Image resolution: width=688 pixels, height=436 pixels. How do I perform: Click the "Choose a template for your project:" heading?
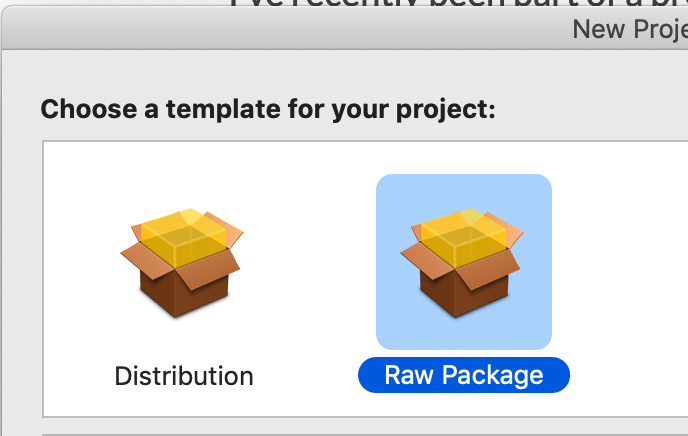(268, 109)
